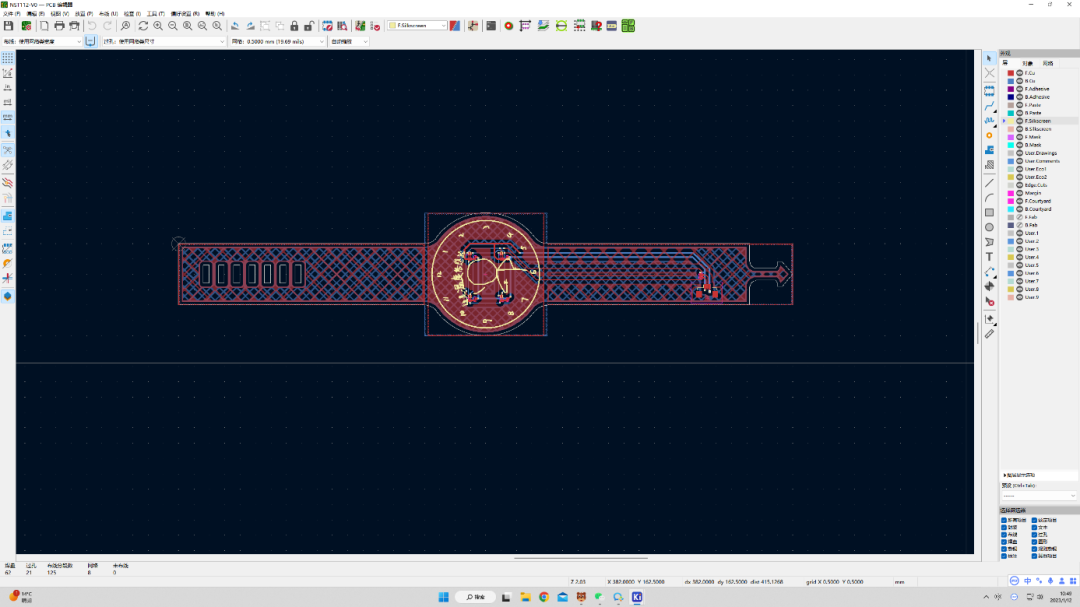Select the User.Drawings layer row
The image size is (1080, 607).
pos(1040,153)
